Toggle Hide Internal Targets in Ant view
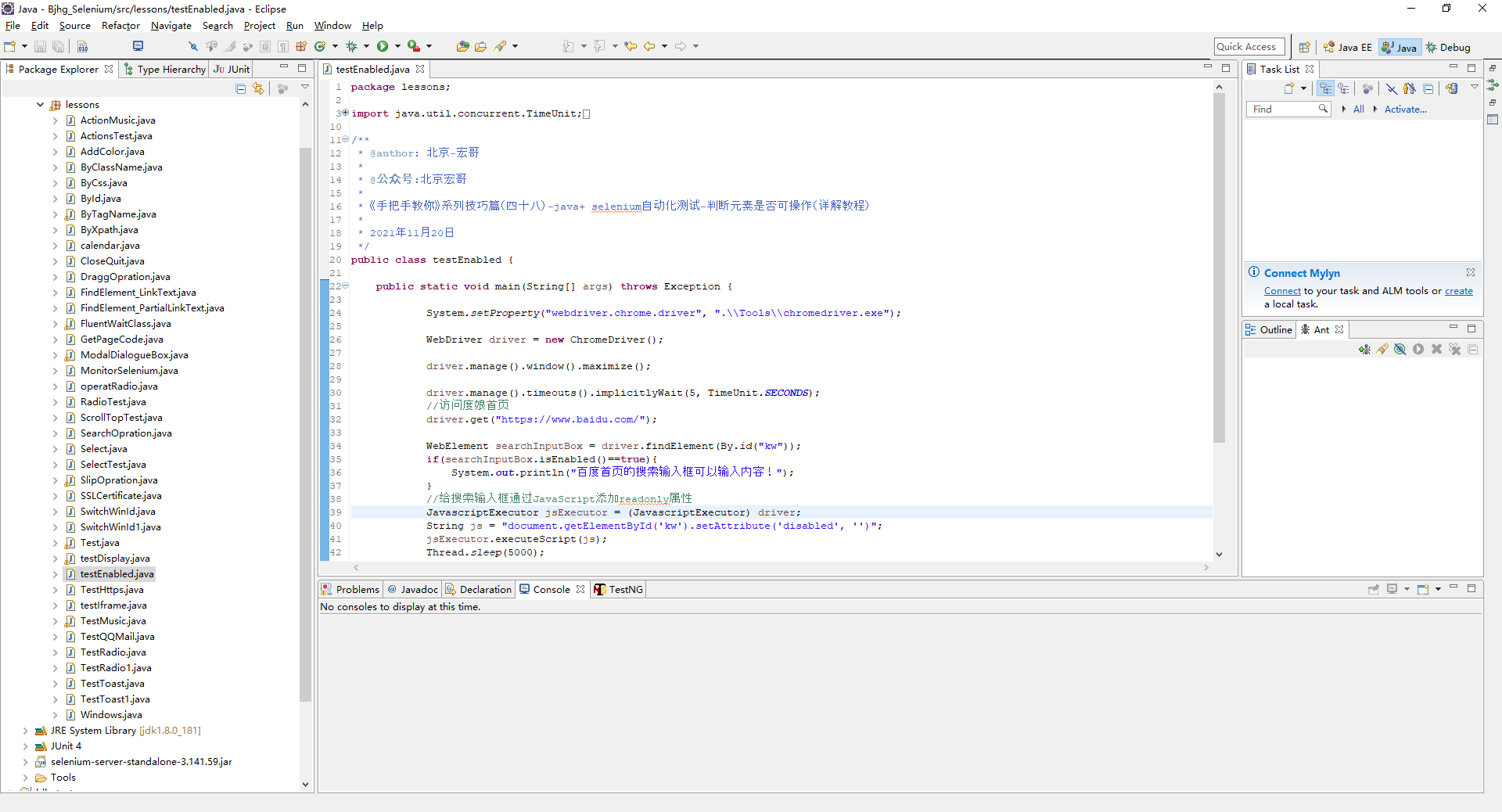Viewport: 1502px width, 812px height. pos(1400,350)
